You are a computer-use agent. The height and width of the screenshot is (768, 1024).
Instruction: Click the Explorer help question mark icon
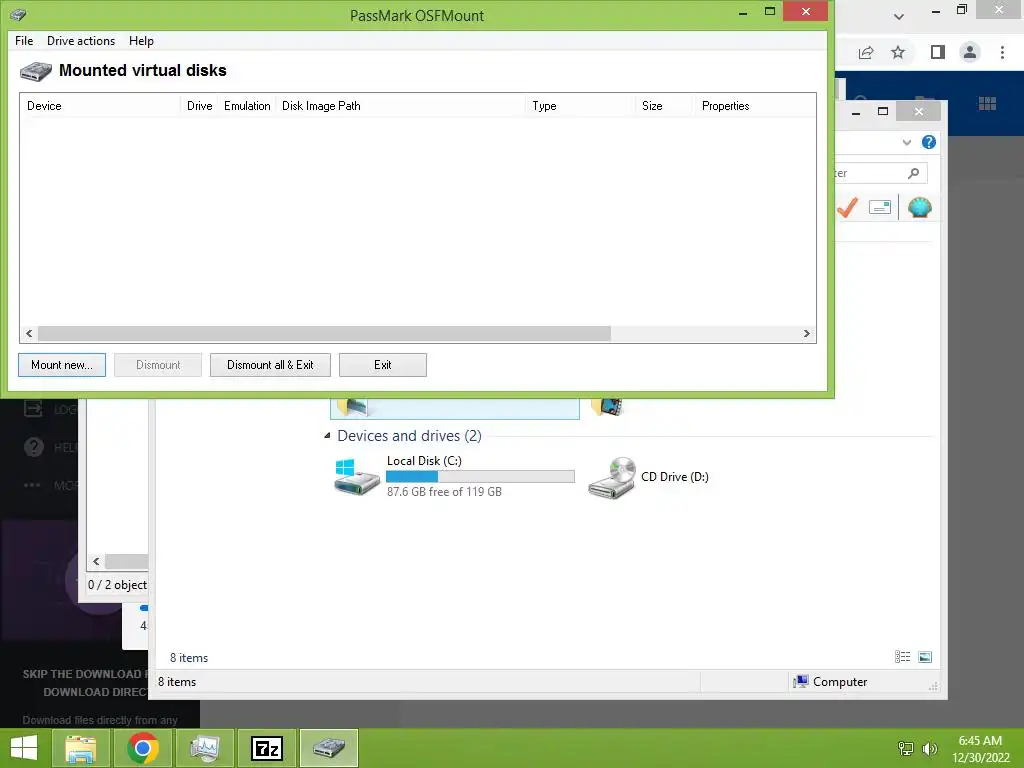pyautogui.click(x=929, y=142)
